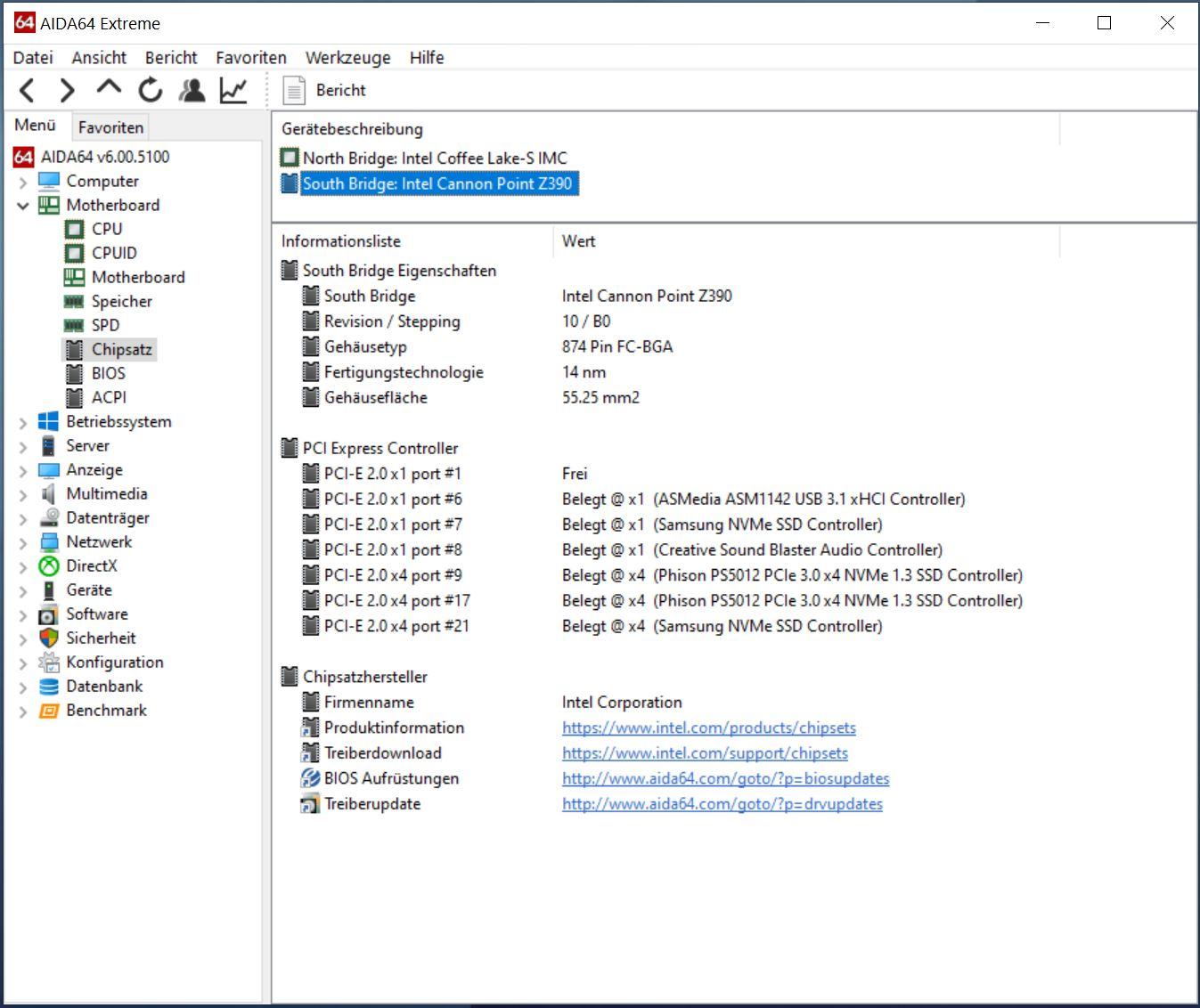Click the Anzeige monitor icon
Image resolution: width=1200 pixels, height=1008 pixels.
pos(48,470)
